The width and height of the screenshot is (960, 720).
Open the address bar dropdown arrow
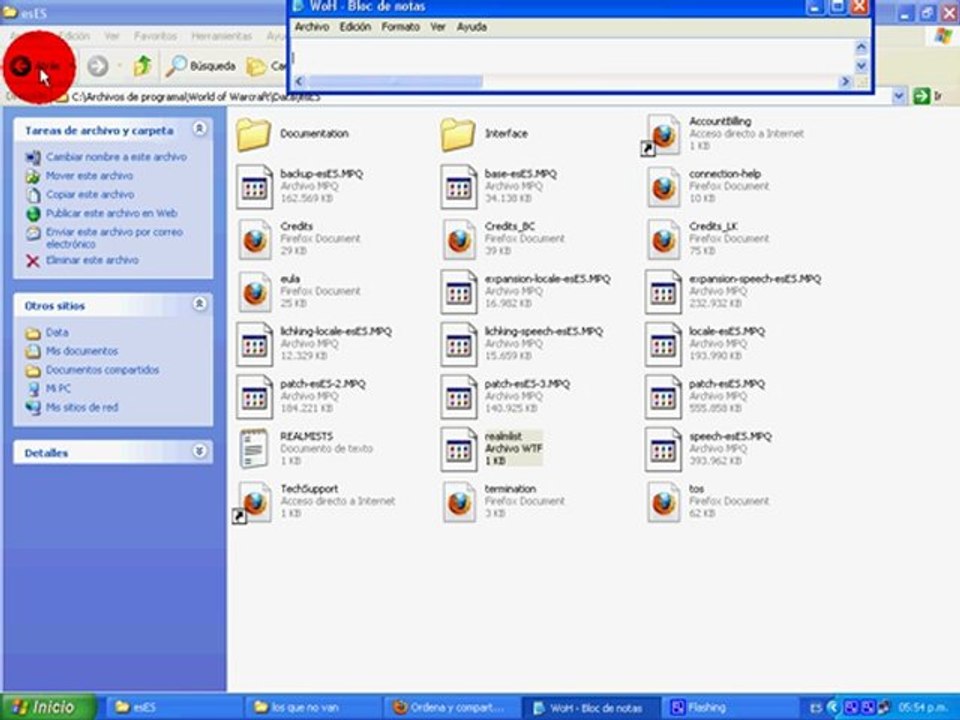[x=899, y=96]
